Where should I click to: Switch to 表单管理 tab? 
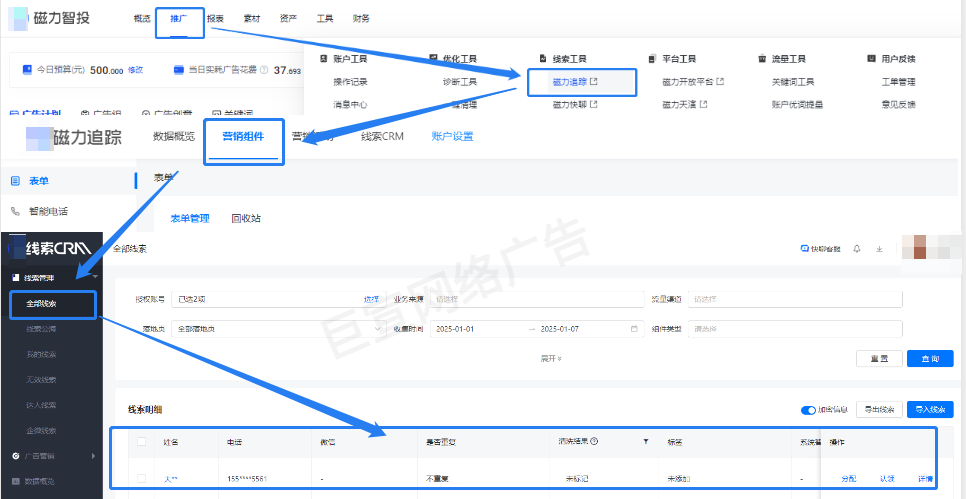pyautogui.click(x=190, y=218)
